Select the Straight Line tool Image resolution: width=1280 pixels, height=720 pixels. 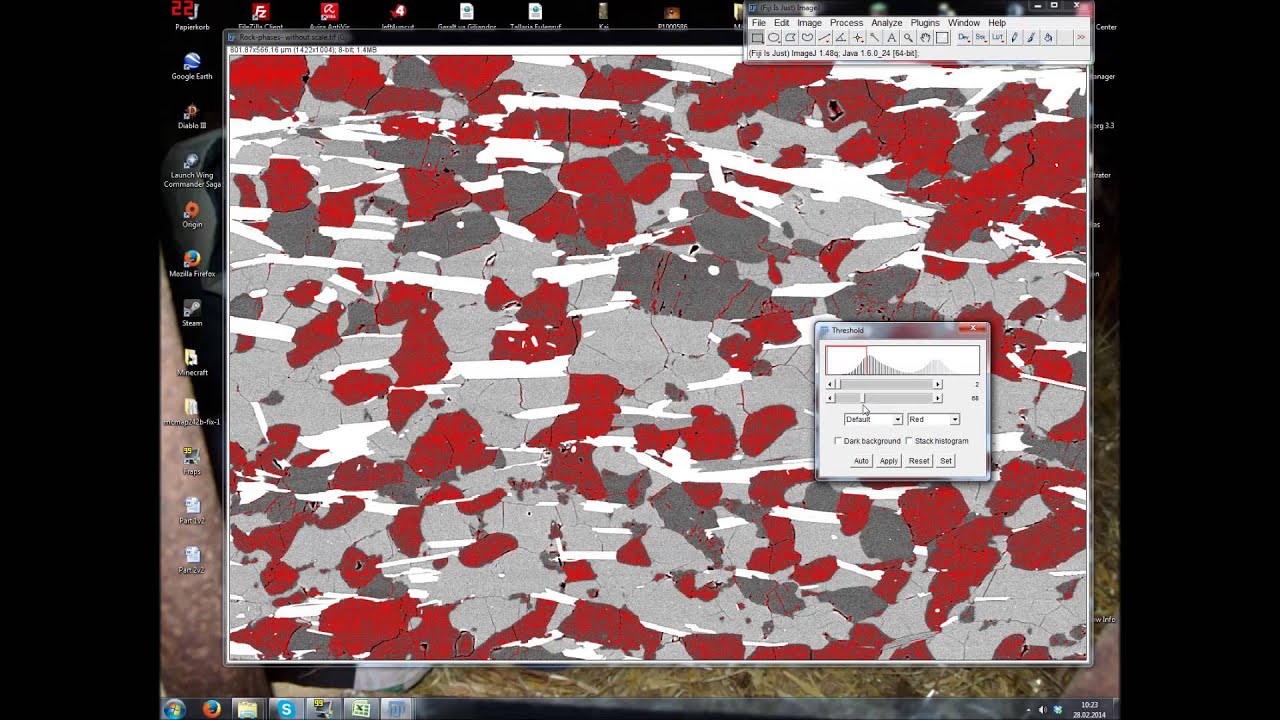[824, 37]
